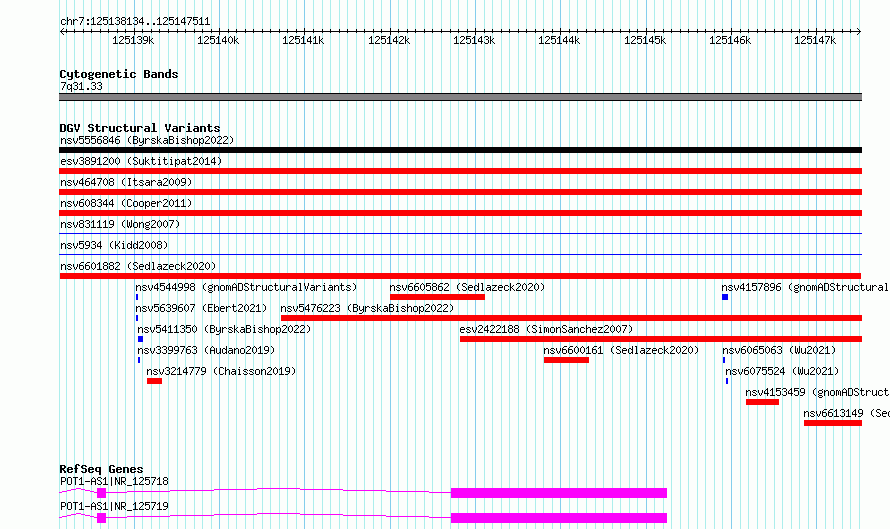Select the 7q31.33 band label
Screen dimensions: 890x529
[x=81, y=86]
